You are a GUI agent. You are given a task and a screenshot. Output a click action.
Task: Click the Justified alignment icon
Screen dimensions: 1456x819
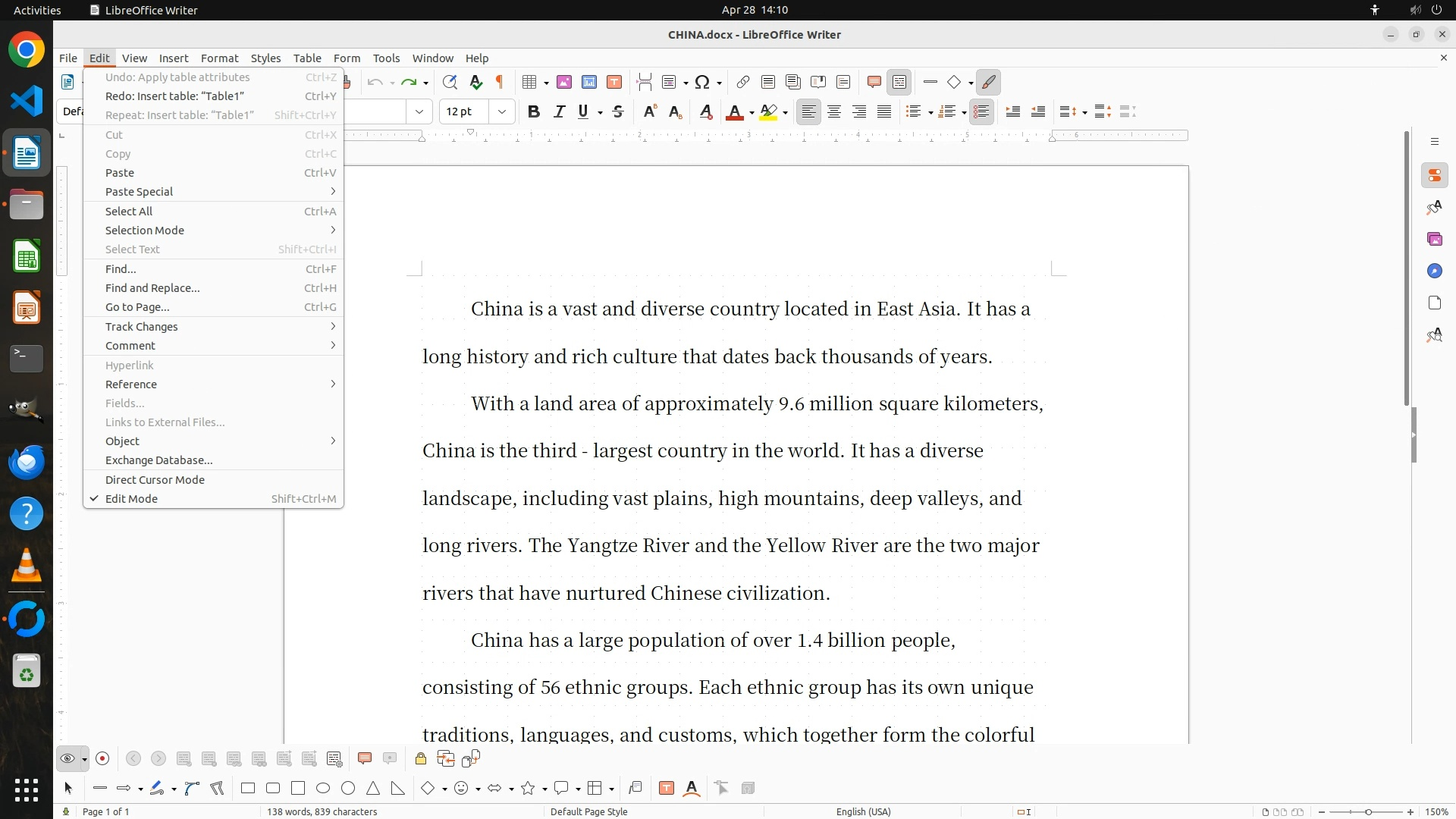(884, 112)
